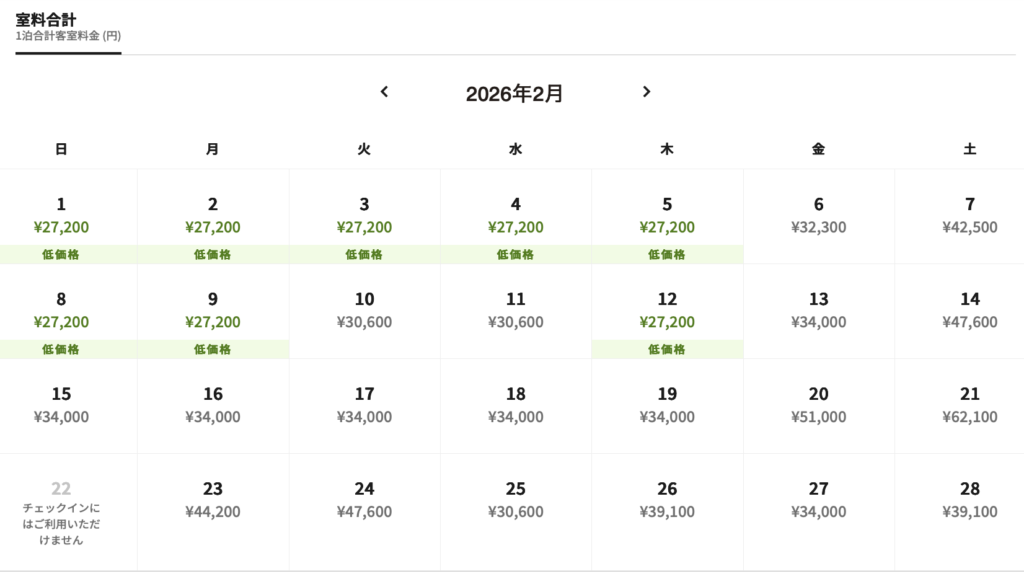Go to next month using right chevron
Viewport: 1024px width, 579px height.
coord(646,92)
